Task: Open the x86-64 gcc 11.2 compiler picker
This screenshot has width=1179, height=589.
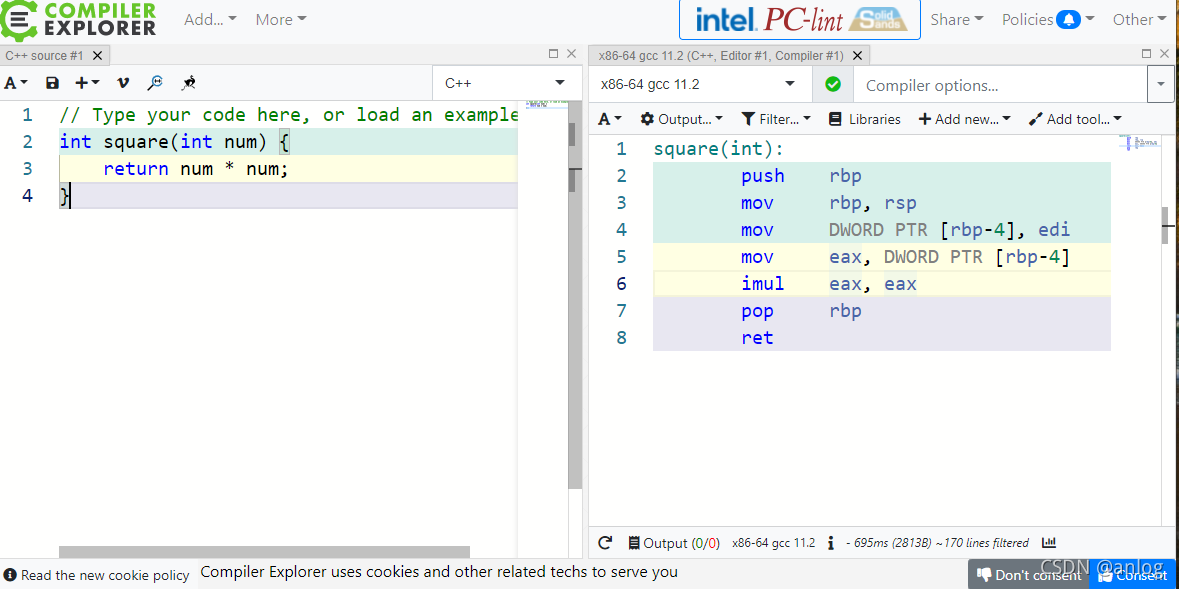Action: pos(701,84)
